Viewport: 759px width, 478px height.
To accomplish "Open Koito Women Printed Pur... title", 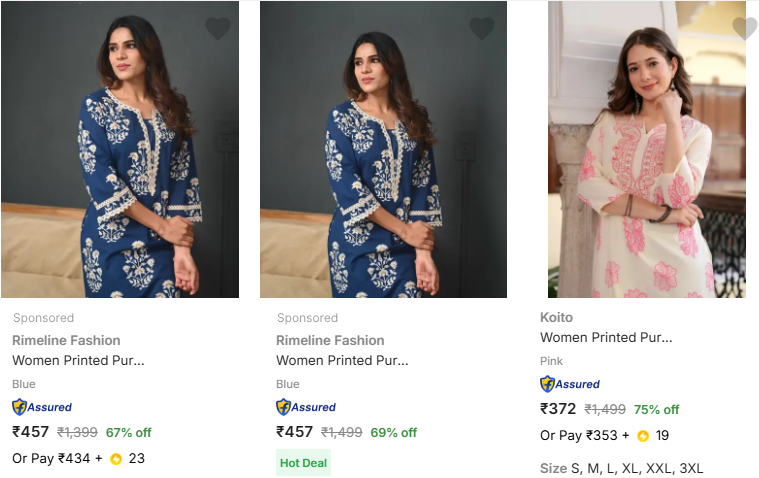I will pyautogui.click(x=606, y=337).
